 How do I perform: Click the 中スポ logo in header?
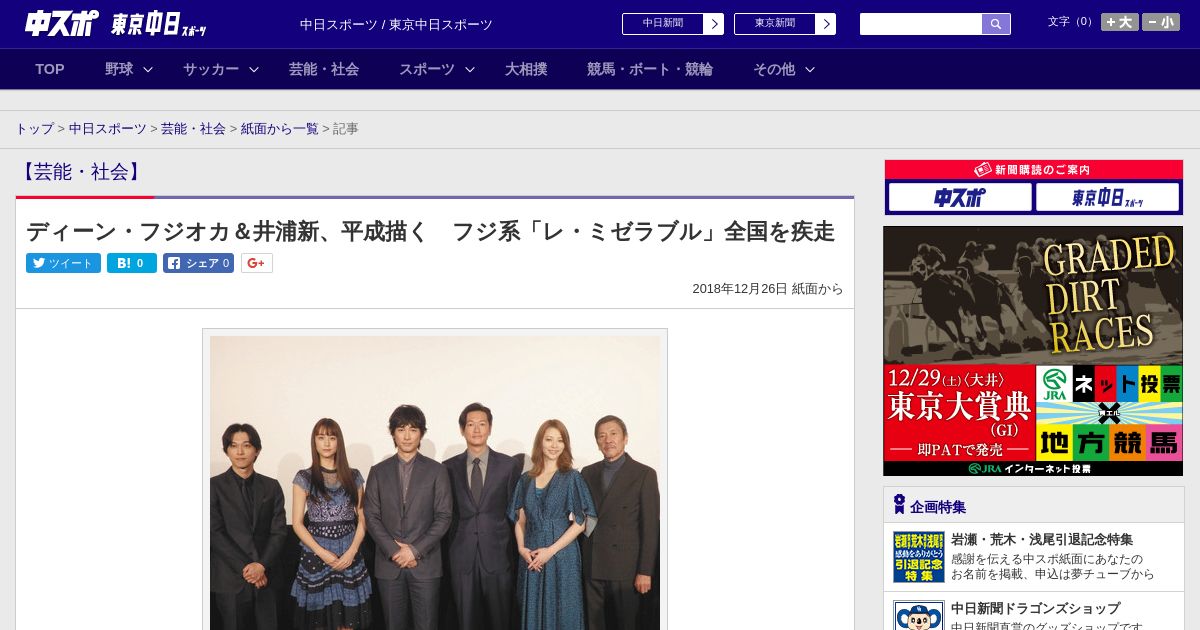[x=61, y=24]
